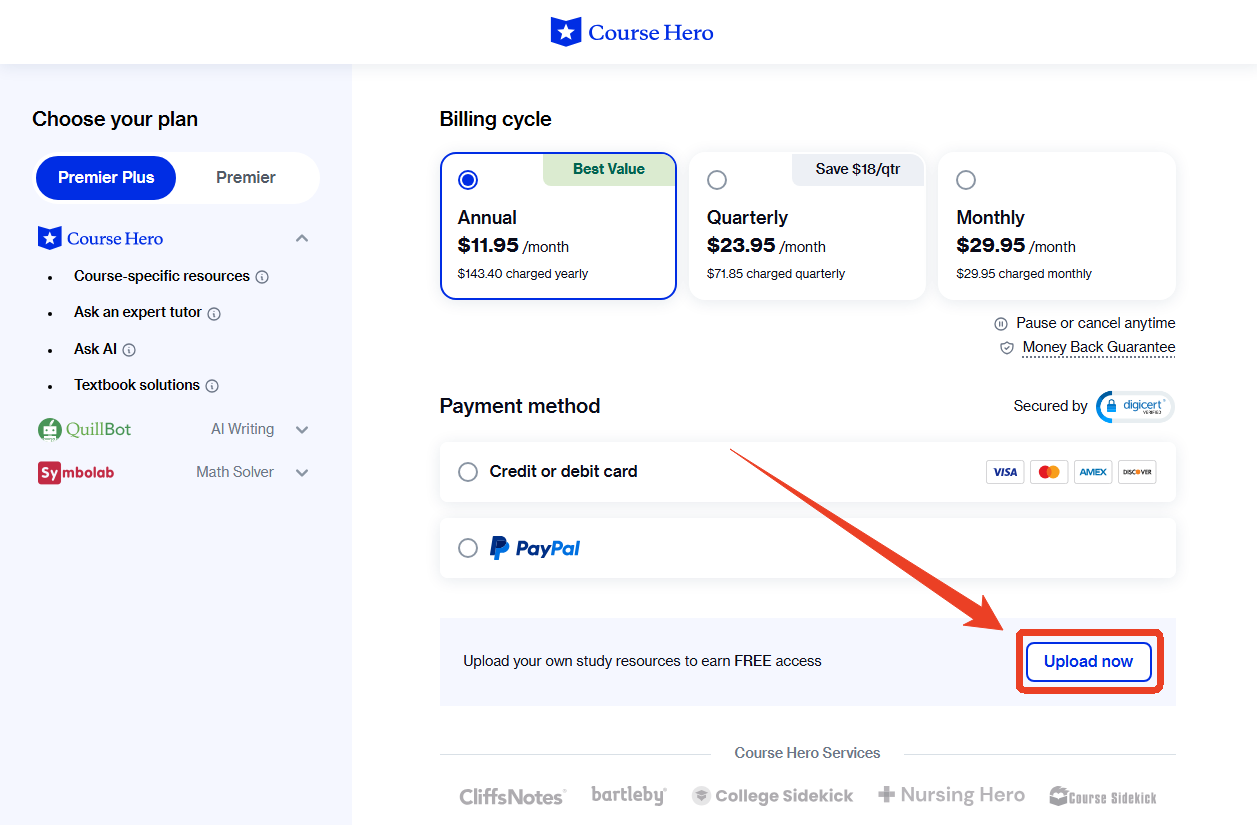Click the Course Sidekick logo
1257x825 pixels.
point(1103,797)
